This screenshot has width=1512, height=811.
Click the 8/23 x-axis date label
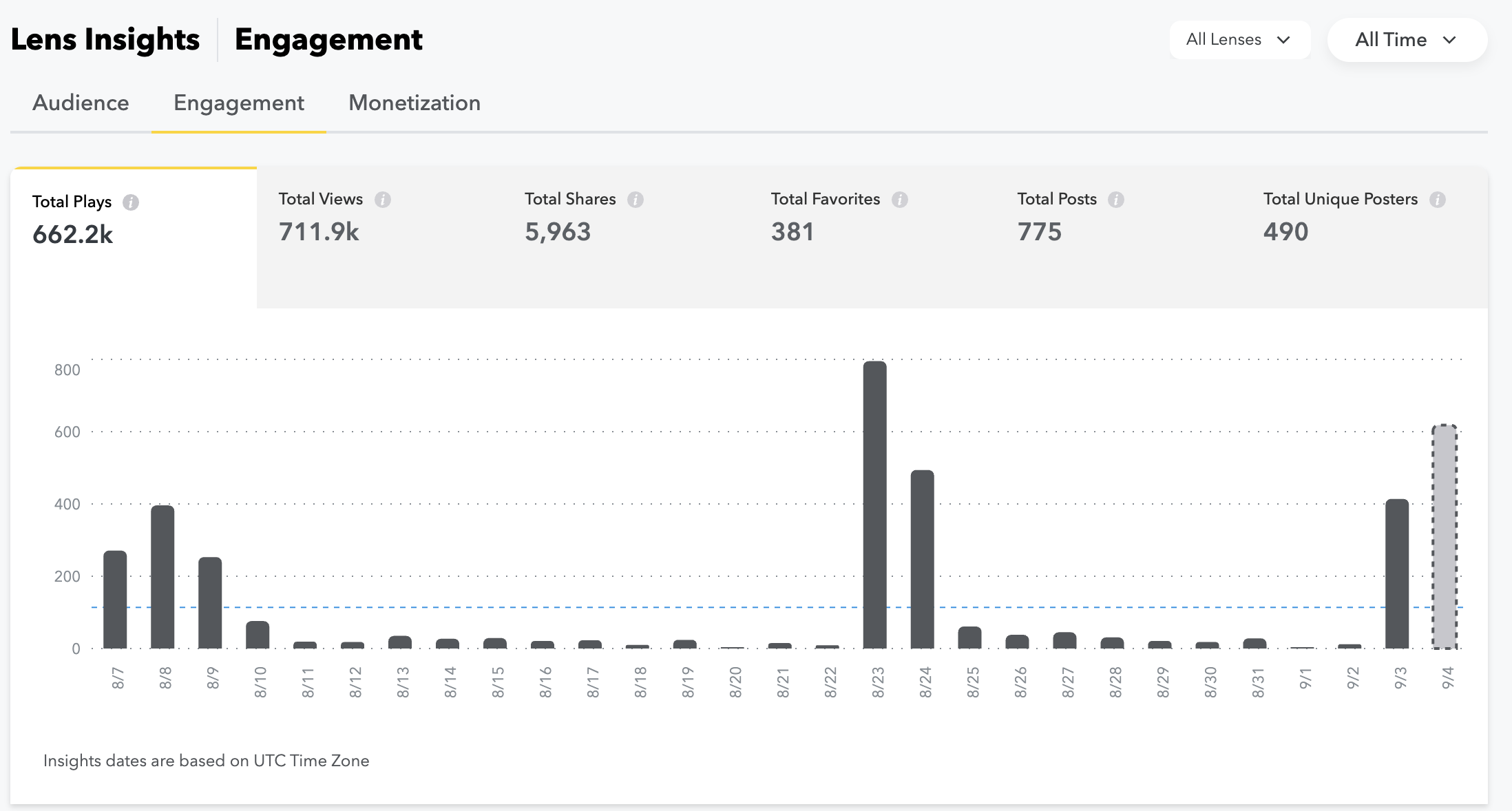click(877, 682)
